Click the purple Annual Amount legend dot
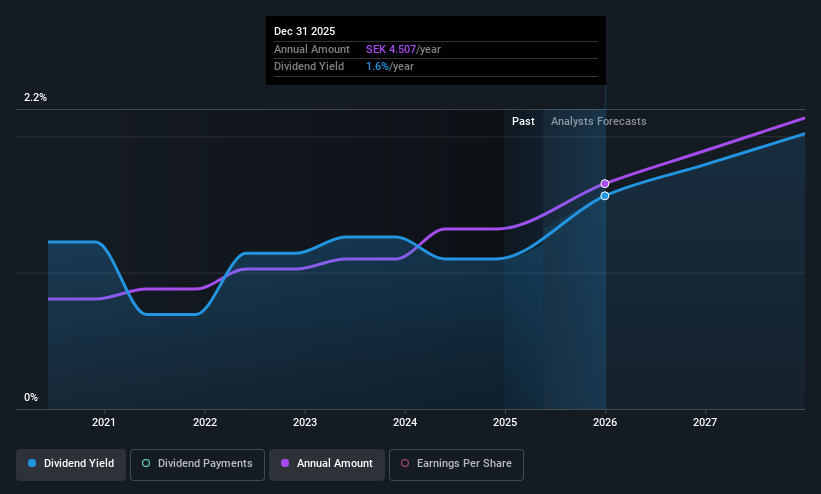The image size is (821, 494). pyautogui.click(x=285, y=464)
